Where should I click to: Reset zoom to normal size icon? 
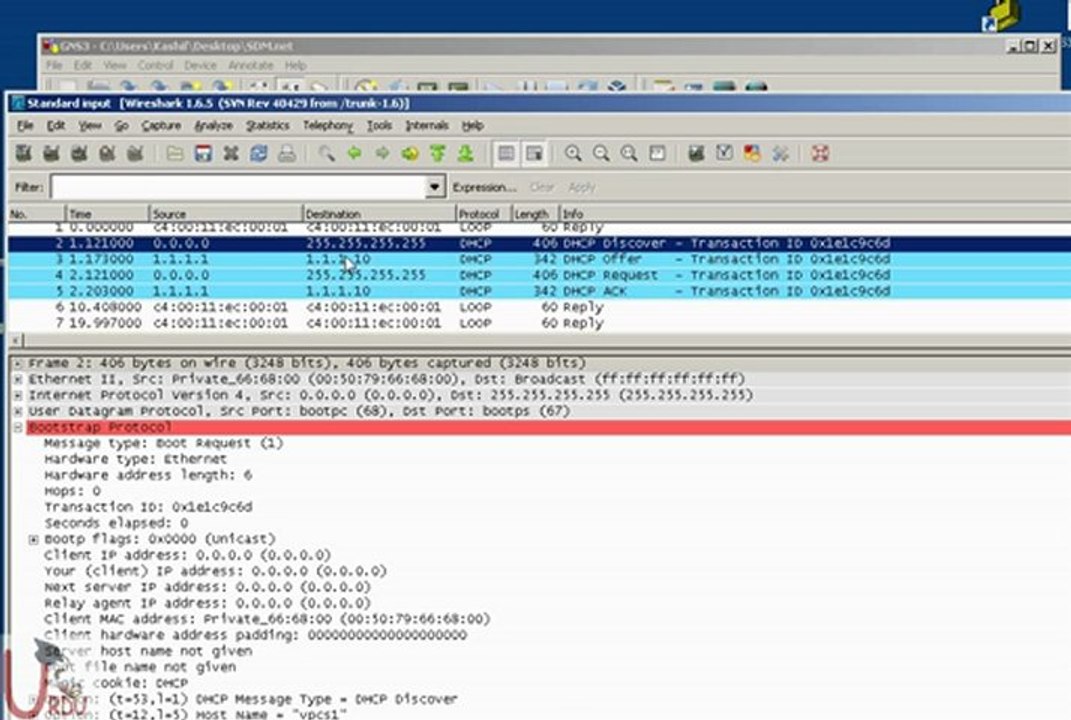pyautogui.click(x=629, y=154)
